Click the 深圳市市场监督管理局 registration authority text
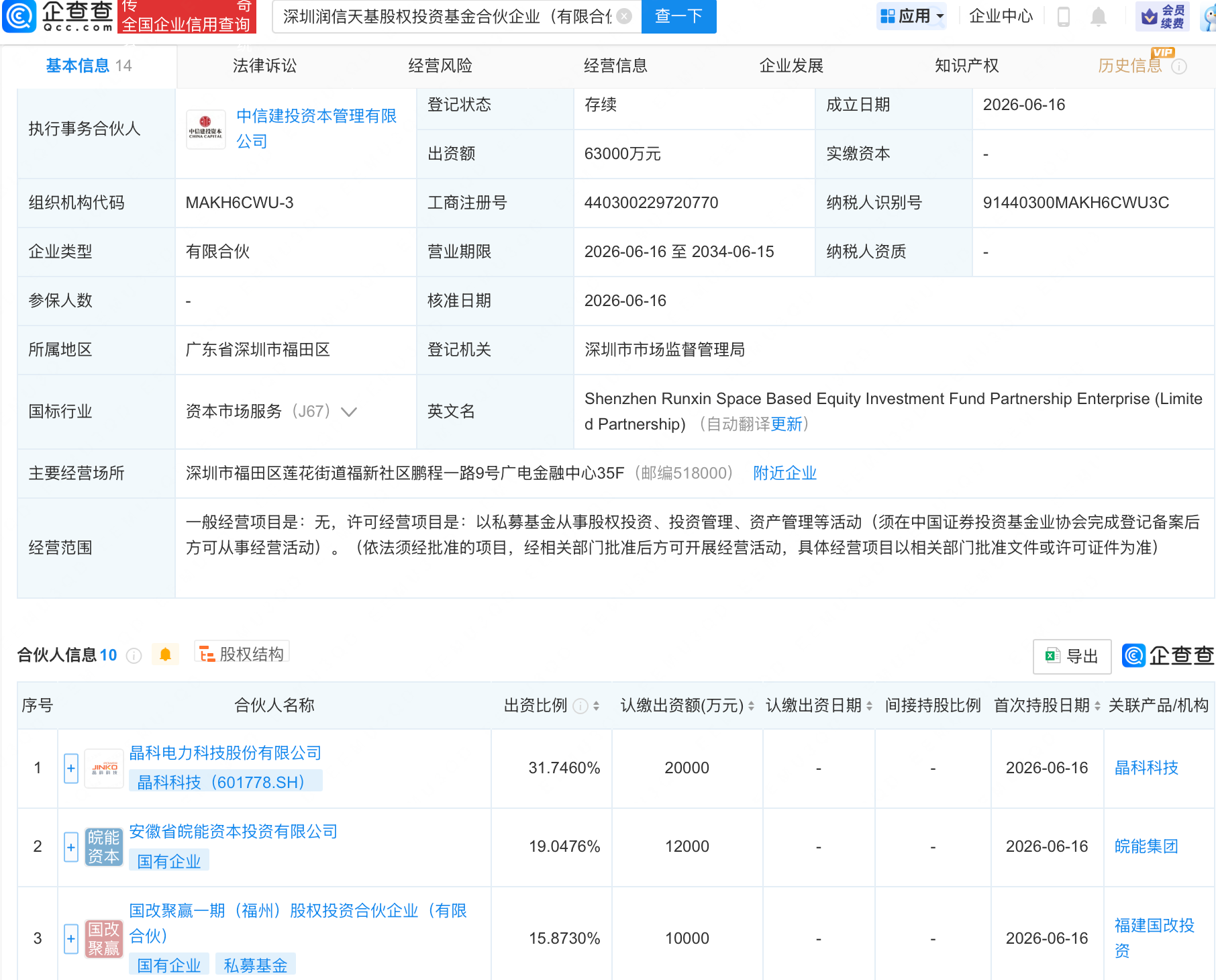Image resolution: width=1216 pixels, height=980 pixels. [664, 350]
